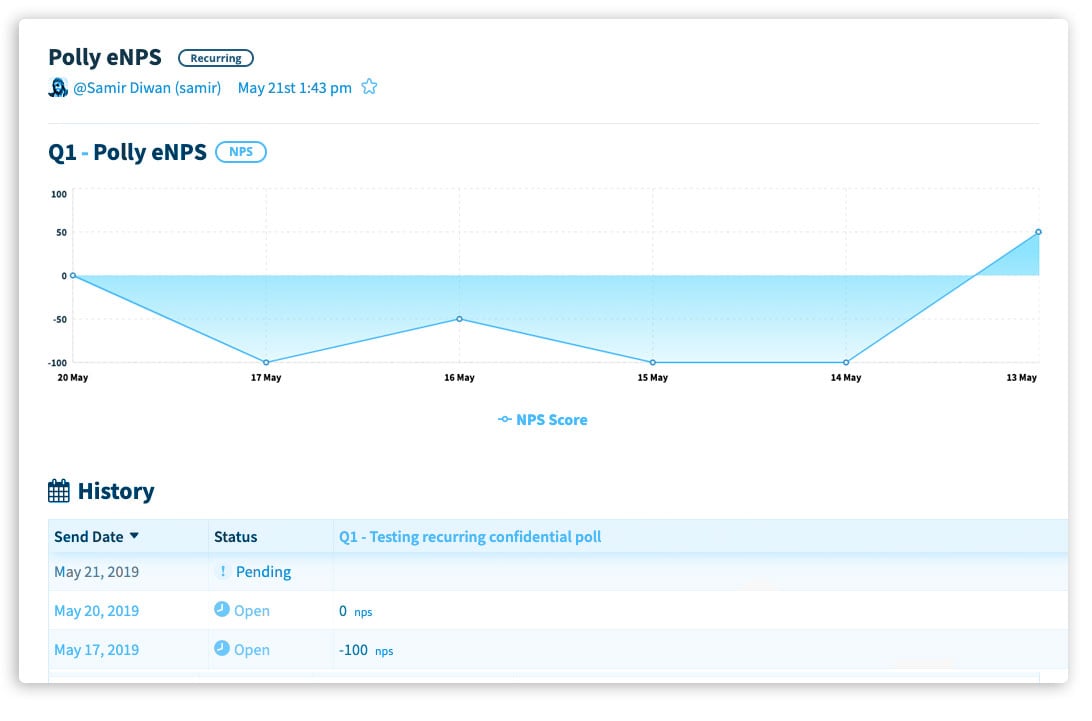
Task: Click the History calendar icon
Action: (x=58, y=490)
